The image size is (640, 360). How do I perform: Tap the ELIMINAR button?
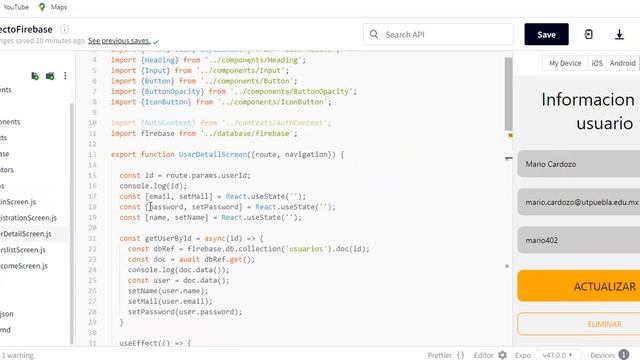click(x=579, y=324)
